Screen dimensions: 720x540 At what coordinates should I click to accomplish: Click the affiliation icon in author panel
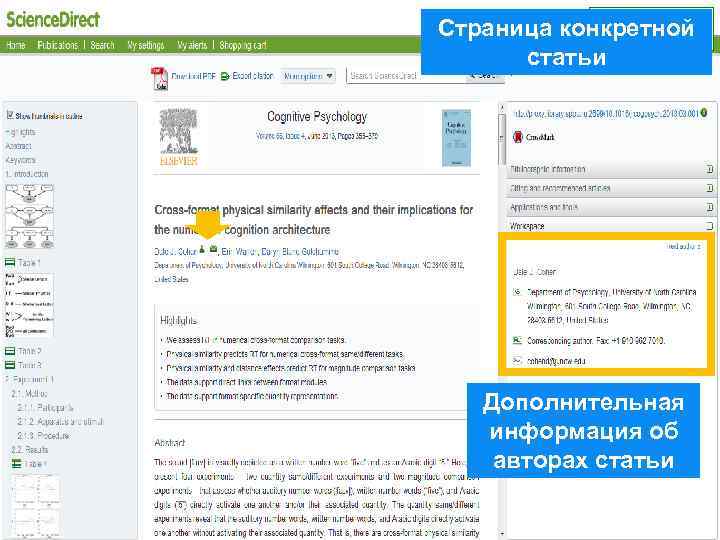pos(517,292)
